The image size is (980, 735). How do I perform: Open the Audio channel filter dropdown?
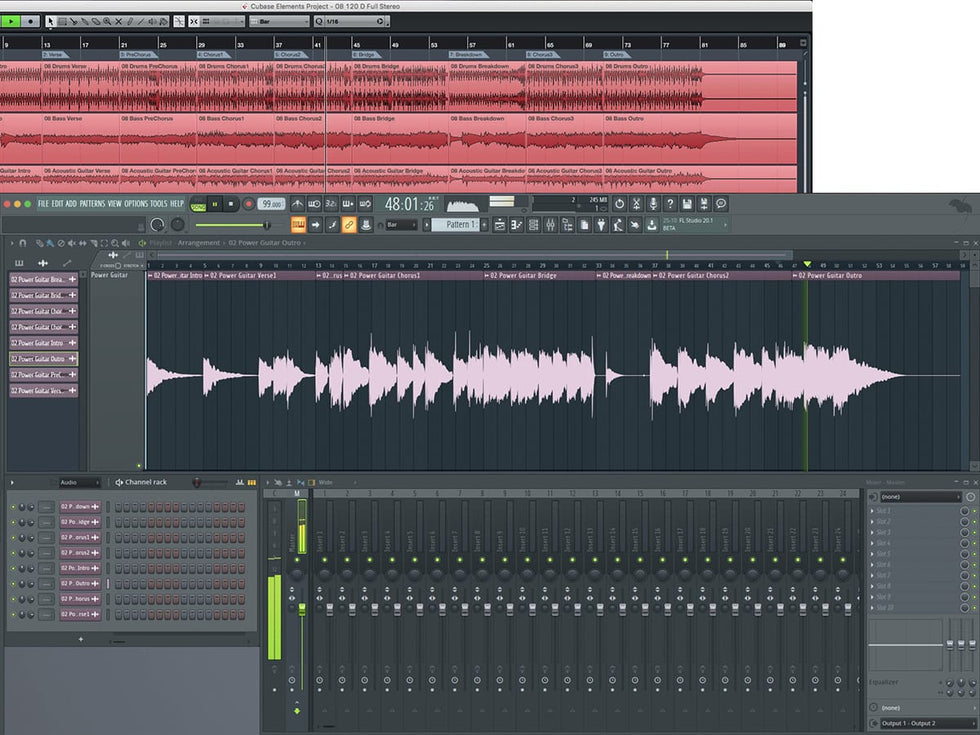(80, 482)
